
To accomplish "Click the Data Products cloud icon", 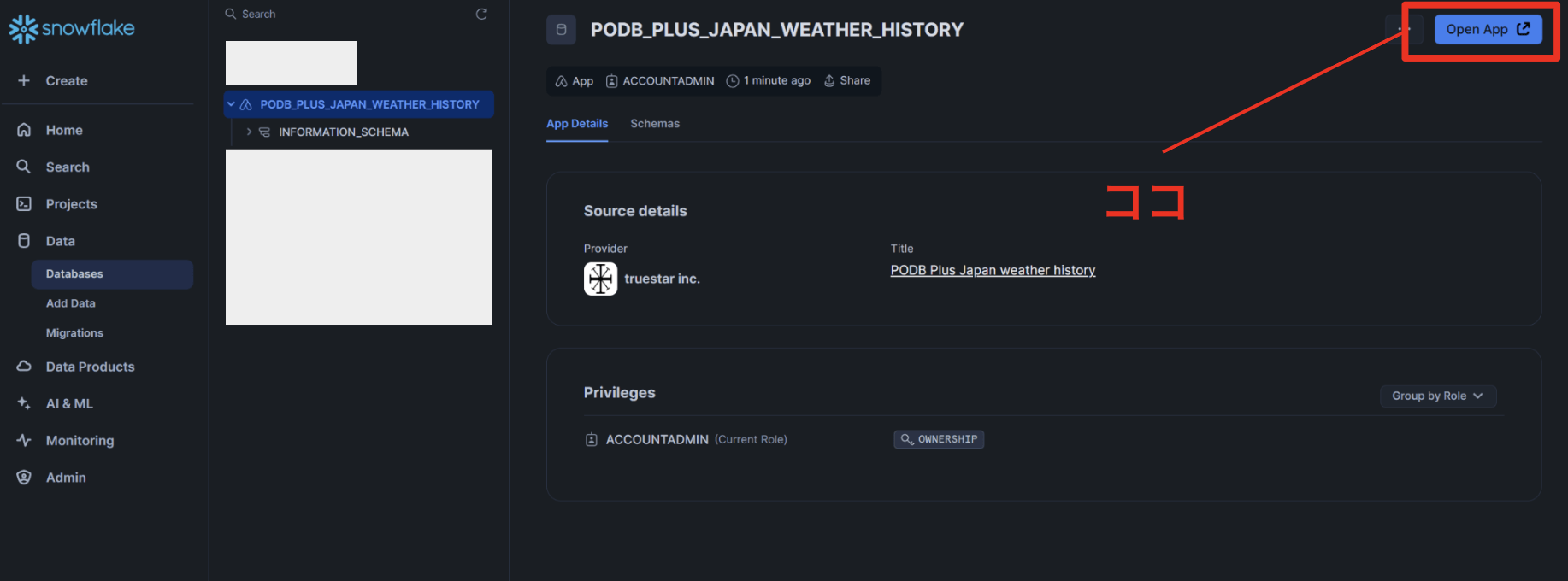I will (x=24, y=366).
